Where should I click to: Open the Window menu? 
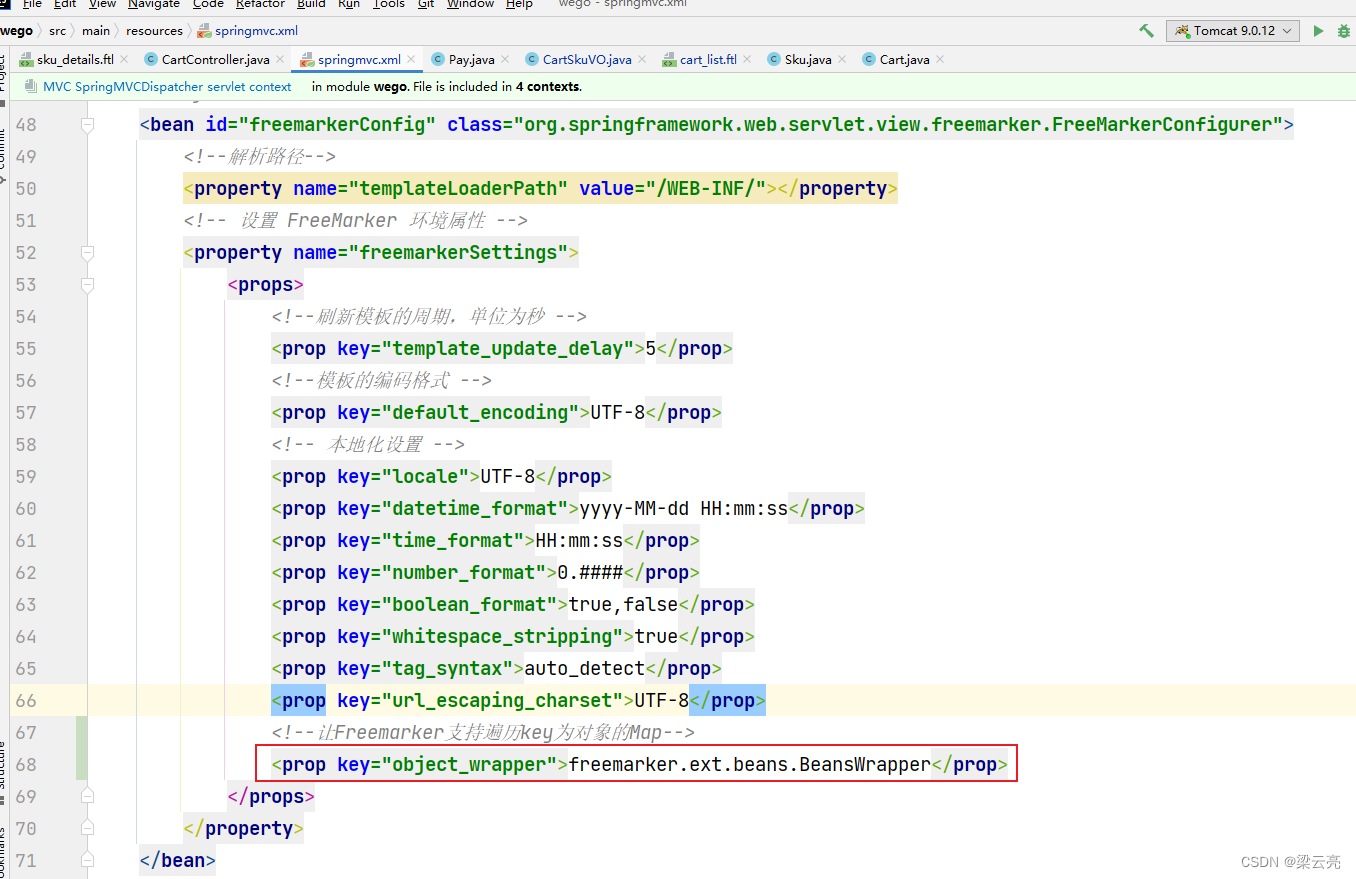[470, 4]
